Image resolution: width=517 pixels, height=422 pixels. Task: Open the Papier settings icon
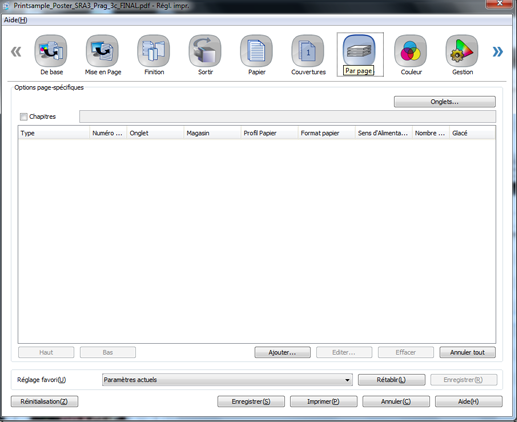coord(256,51)
